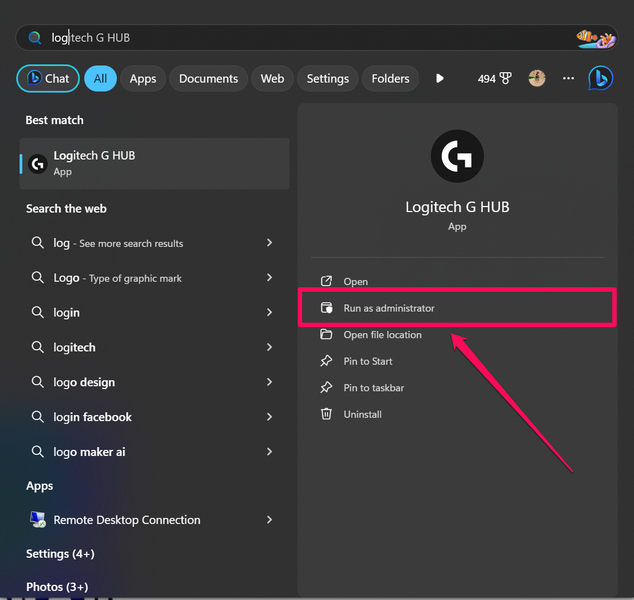The height and width of the screenshot is (600, 634).
Task: Click Pin to taskbar option
Action: [x=373, y=388]
